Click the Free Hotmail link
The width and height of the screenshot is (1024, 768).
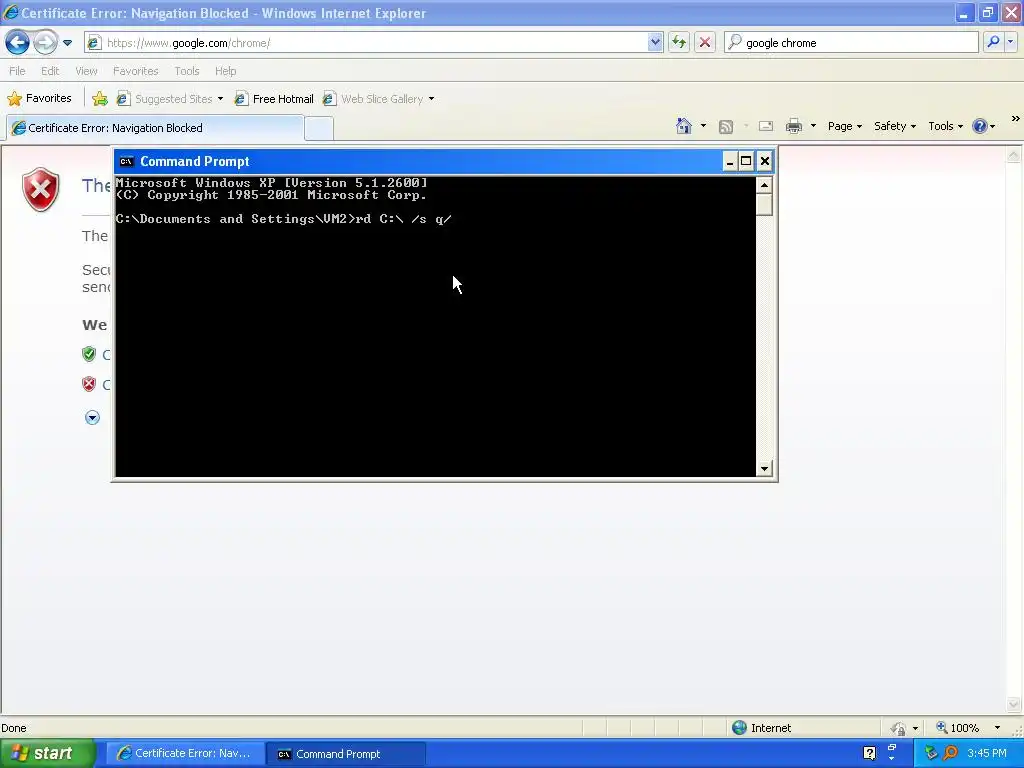pyautogui.click(x=274, y=99)
